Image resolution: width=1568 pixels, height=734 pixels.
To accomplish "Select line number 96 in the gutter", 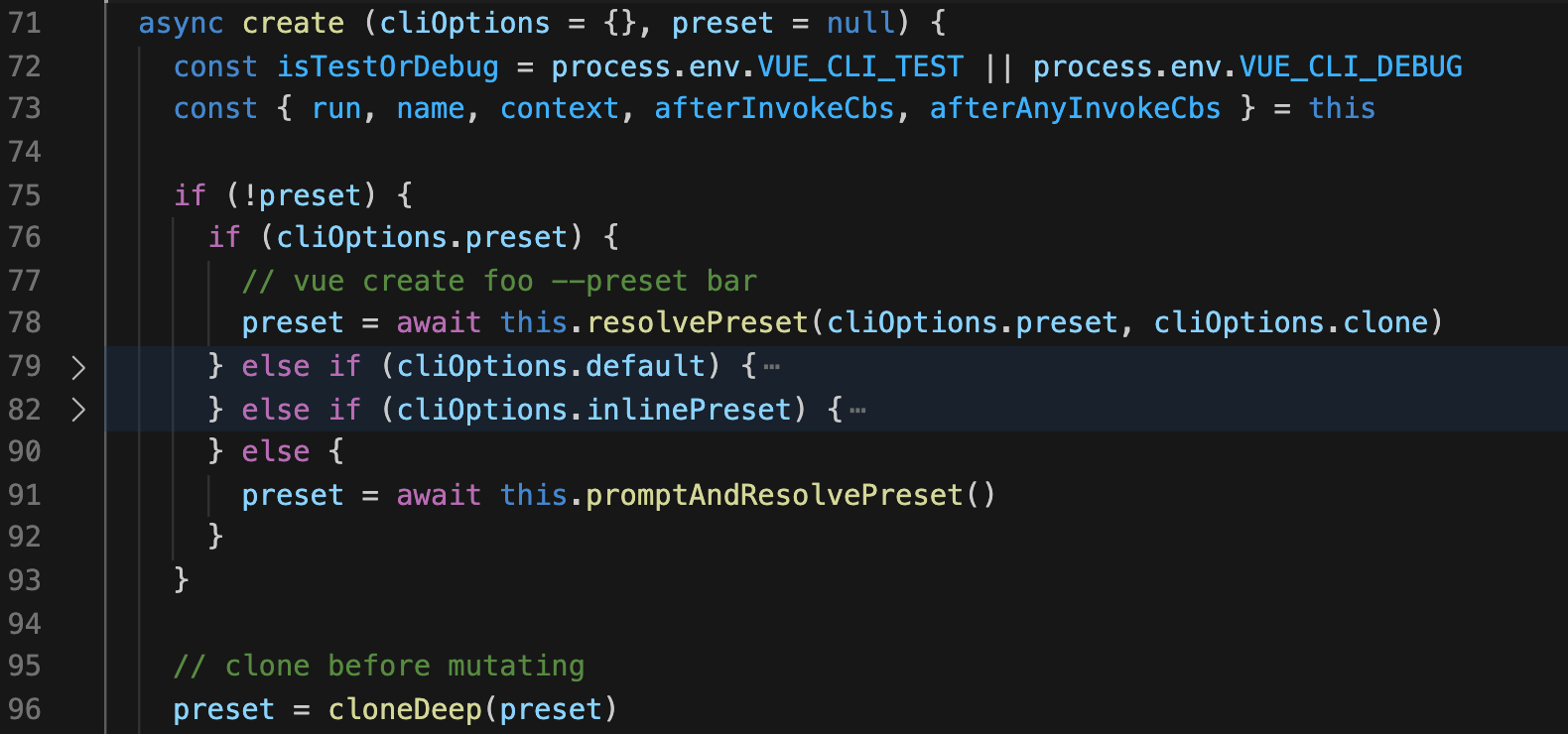I will point(25,709).
